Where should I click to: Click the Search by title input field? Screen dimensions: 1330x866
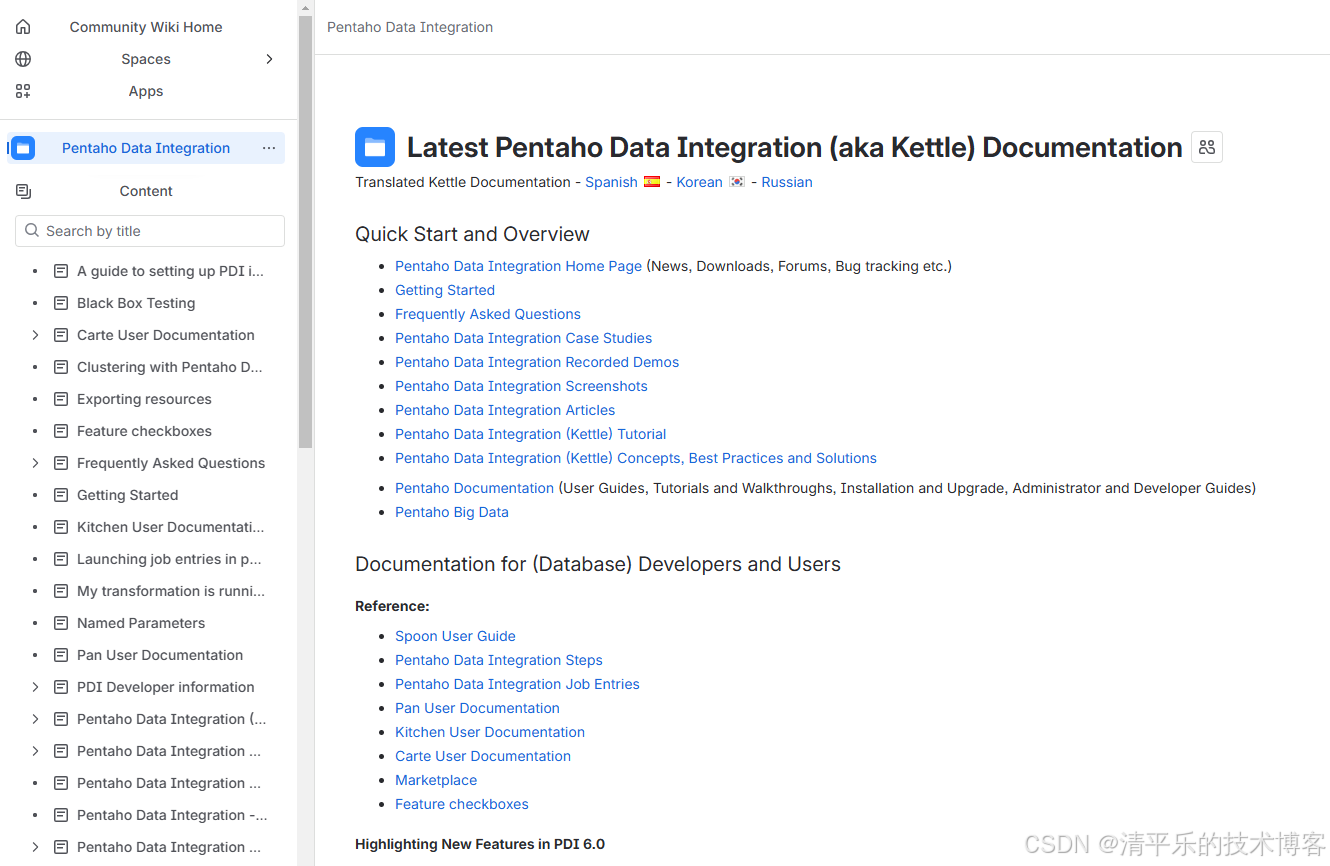pos(150,231)
